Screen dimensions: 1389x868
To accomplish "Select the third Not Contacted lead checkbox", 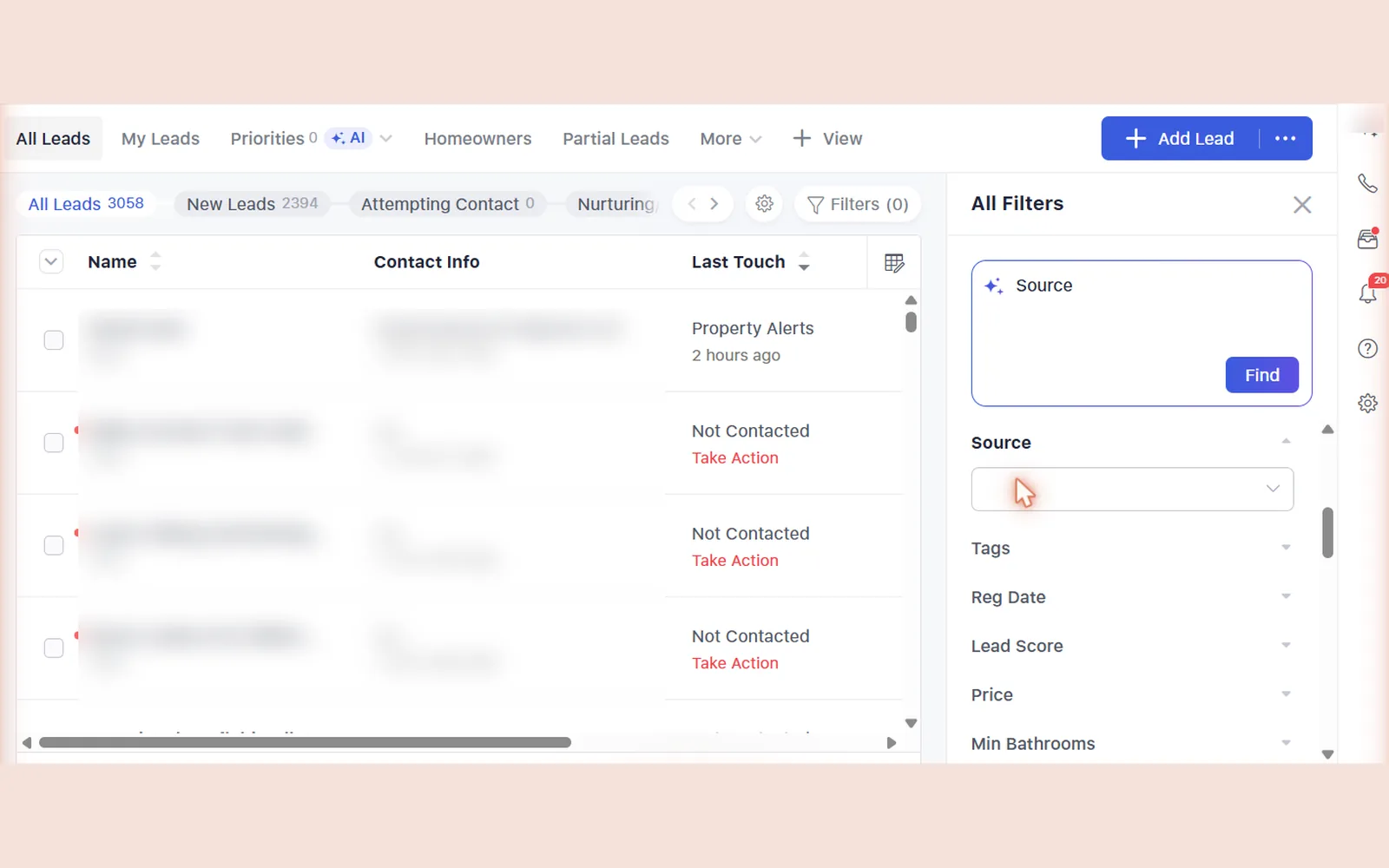I will pyautogui.click(x=54, y=648).
